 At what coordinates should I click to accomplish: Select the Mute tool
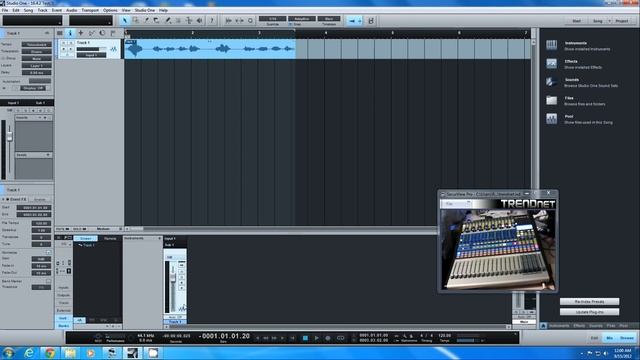coord(178,20)
